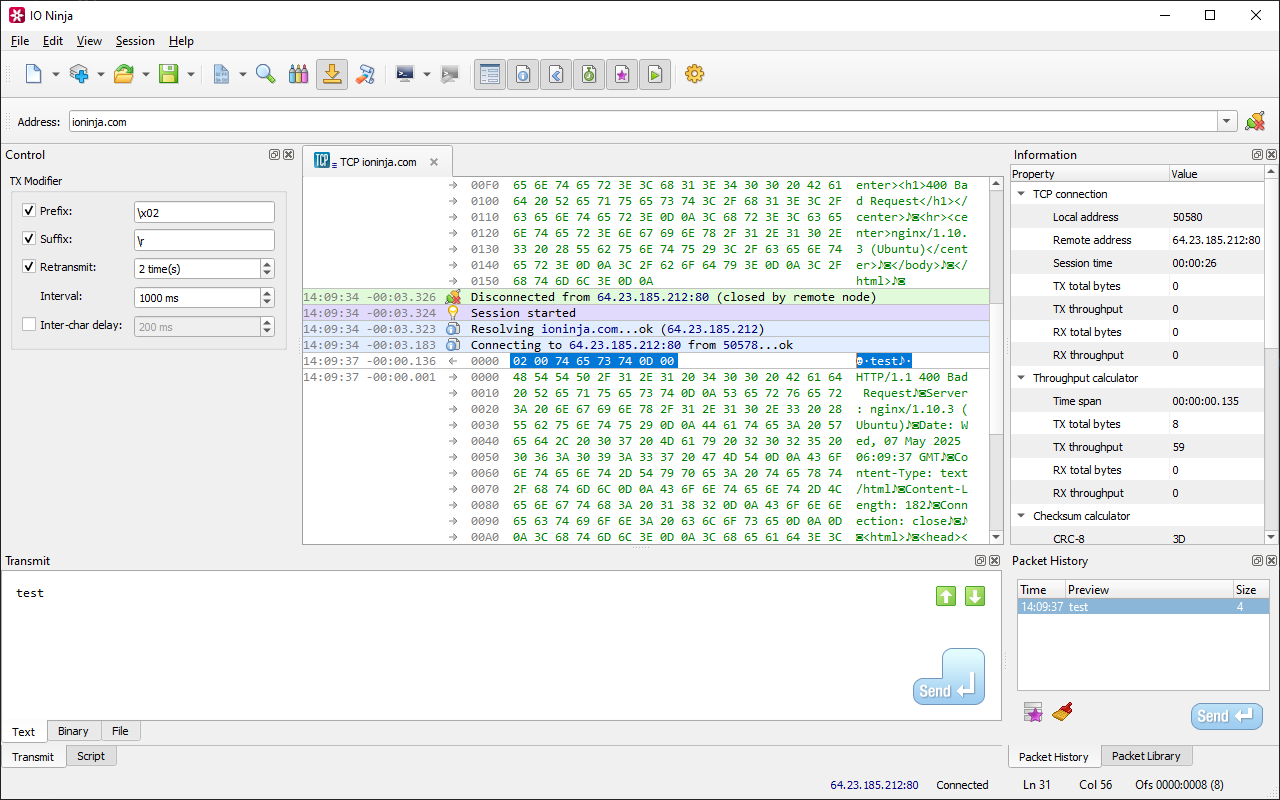Image resolution: width=1280 pixels, height=800 pixels.
Task: Click the connect plug icon beside address
Action: 1255,121
